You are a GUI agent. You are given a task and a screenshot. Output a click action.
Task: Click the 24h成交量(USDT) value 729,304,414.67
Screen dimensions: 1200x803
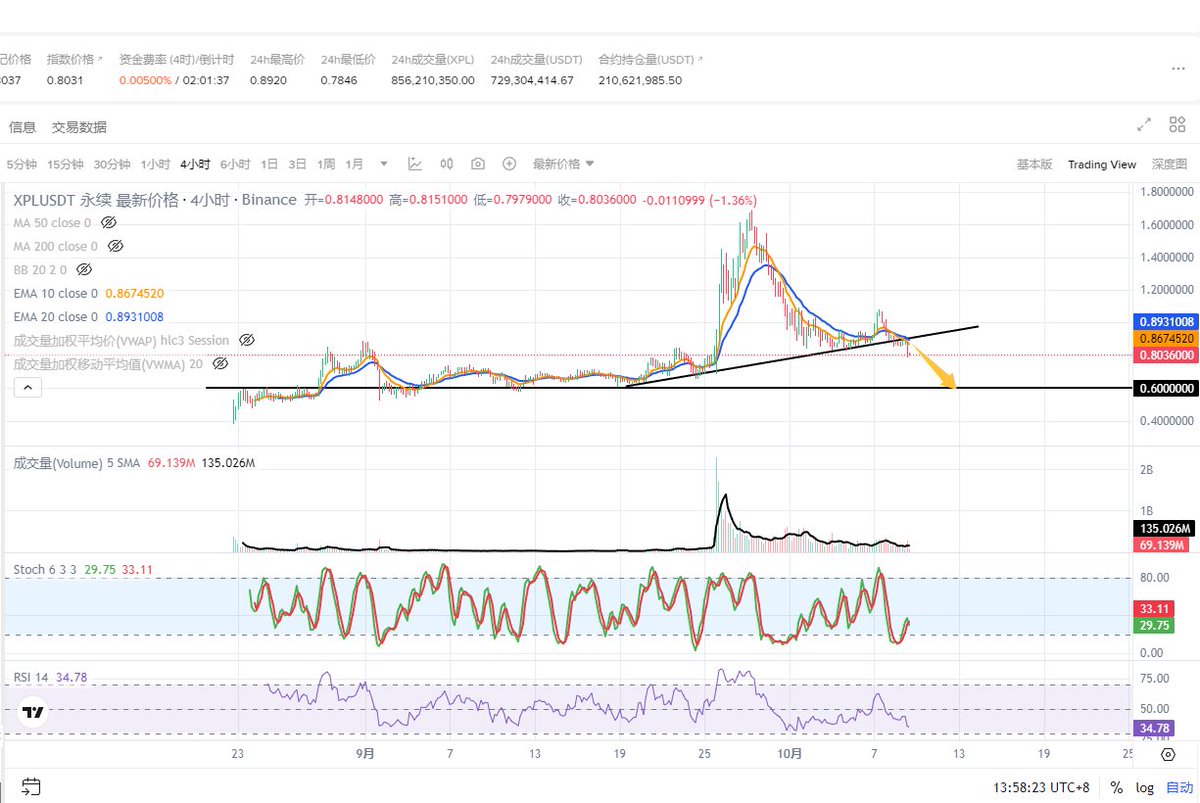point(532,80)
